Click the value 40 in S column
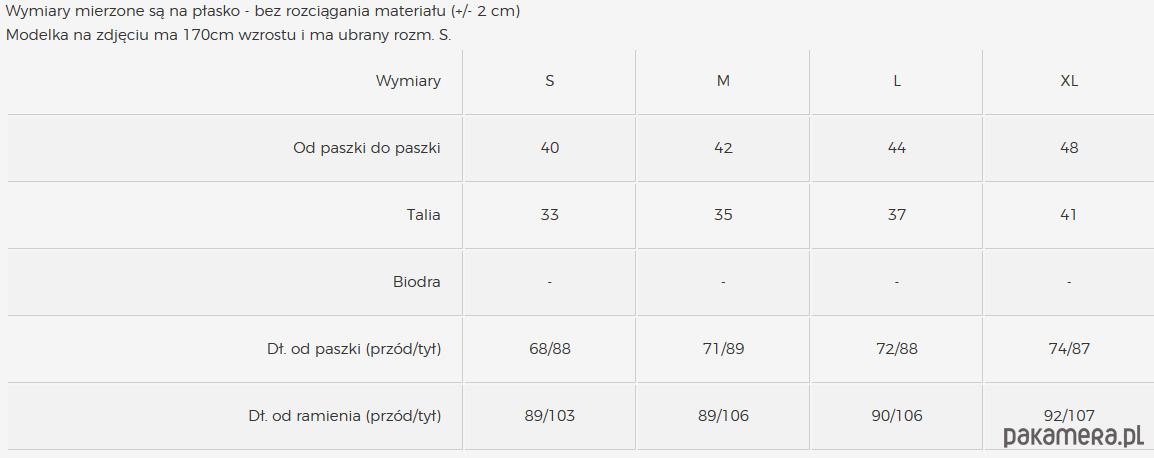Image resolution: width=1154 pixels, height=458 pixels. (x=550, y=148)
